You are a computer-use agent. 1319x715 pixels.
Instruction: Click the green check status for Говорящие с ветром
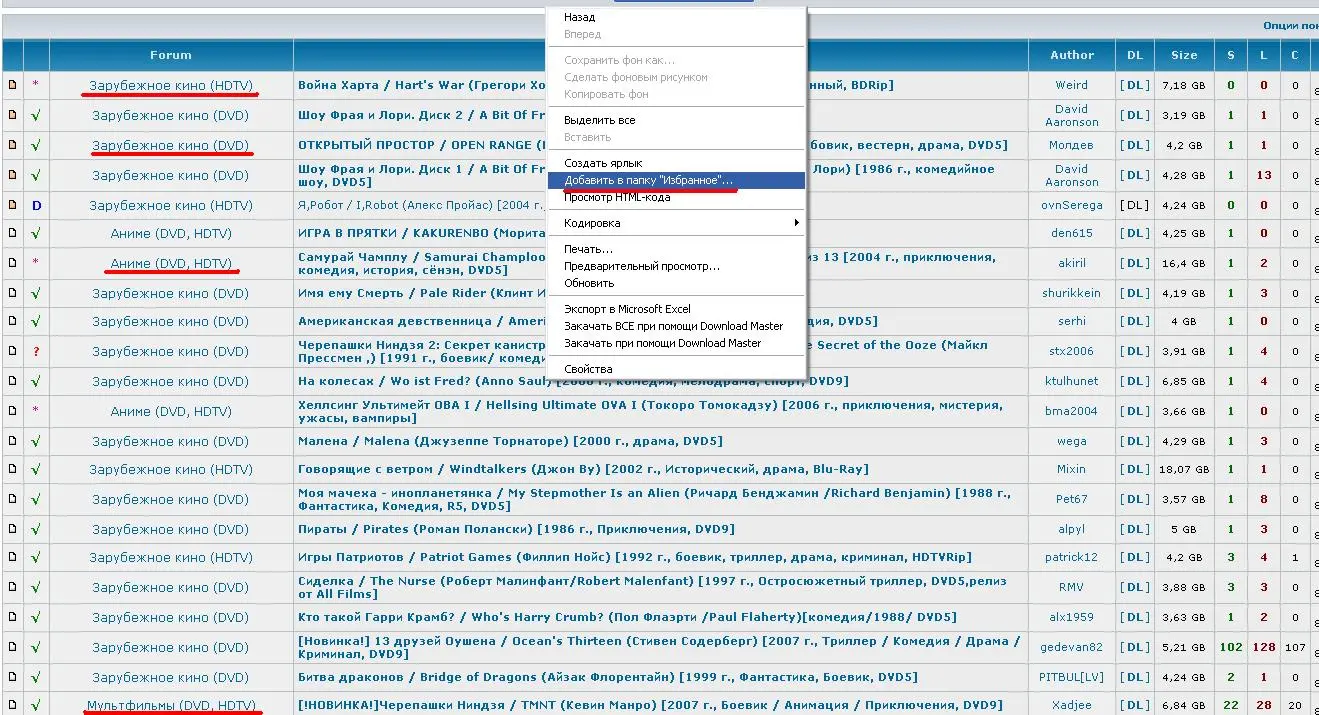[x=36, y=469]
